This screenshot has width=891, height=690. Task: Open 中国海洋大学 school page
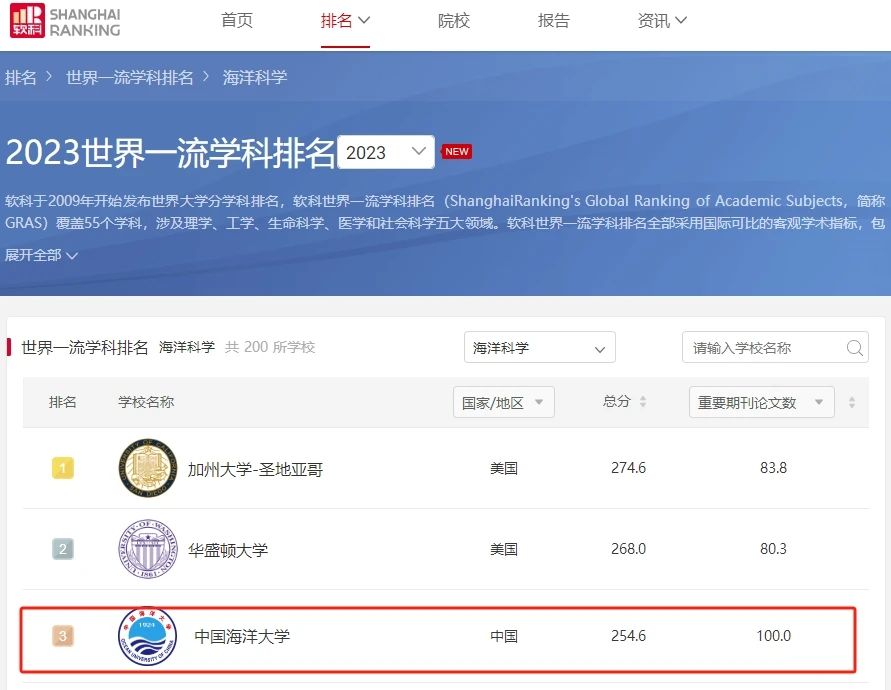click(242, 636)
